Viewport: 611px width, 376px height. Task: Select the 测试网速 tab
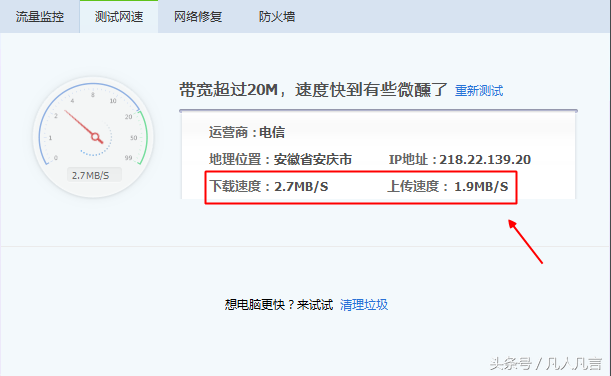coord(119,17)
